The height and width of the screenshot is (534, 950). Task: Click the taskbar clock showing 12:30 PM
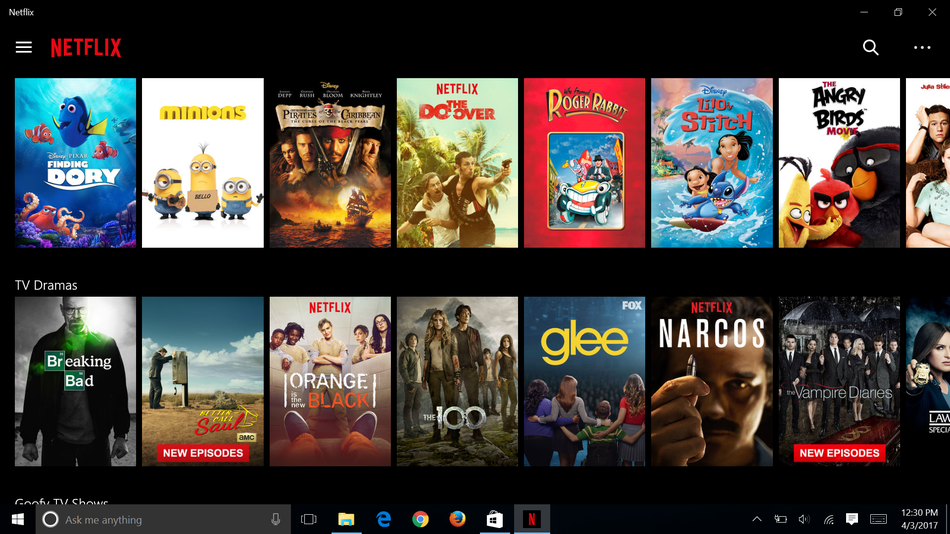919,519
